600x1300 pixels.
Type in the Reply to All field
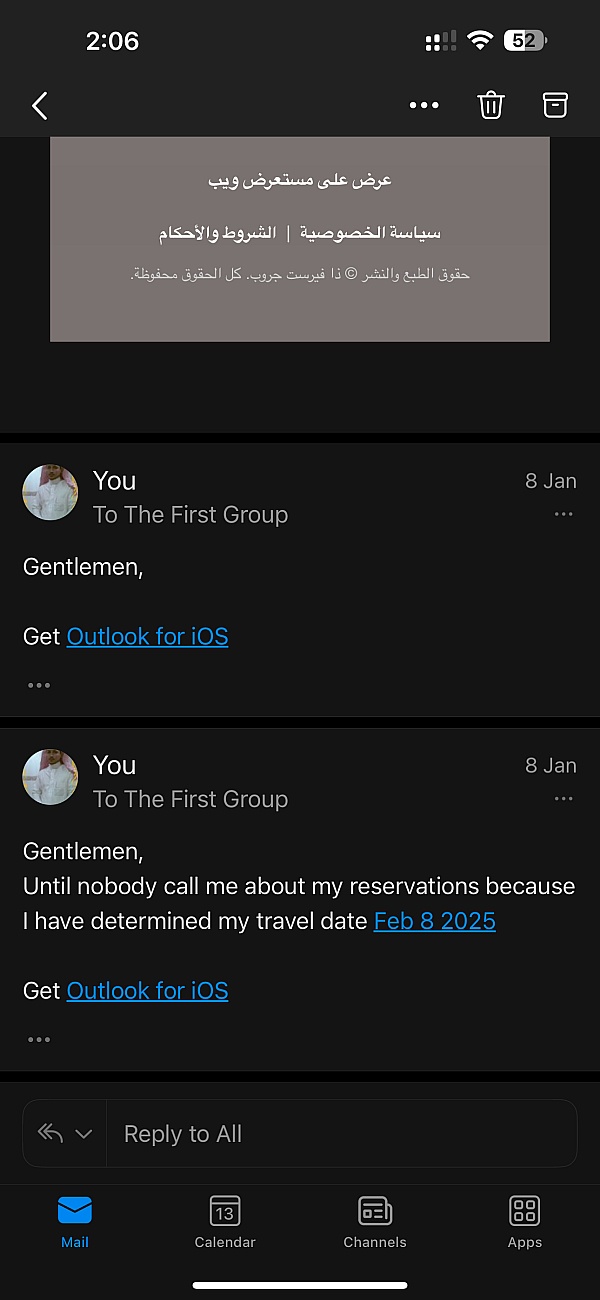pos(340,1134)
